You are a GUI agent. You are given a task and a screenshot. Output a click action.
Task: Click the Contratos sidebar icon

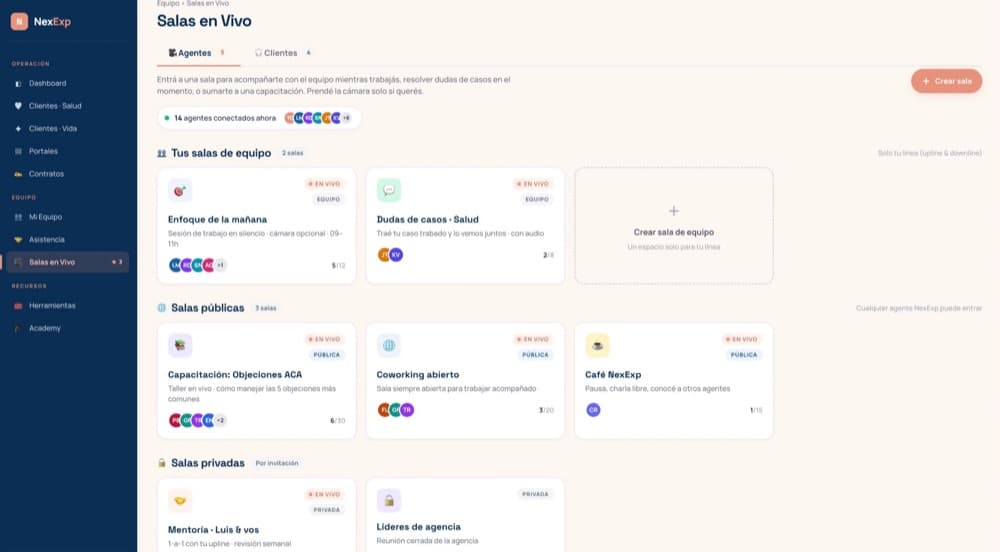click(18, 174)
